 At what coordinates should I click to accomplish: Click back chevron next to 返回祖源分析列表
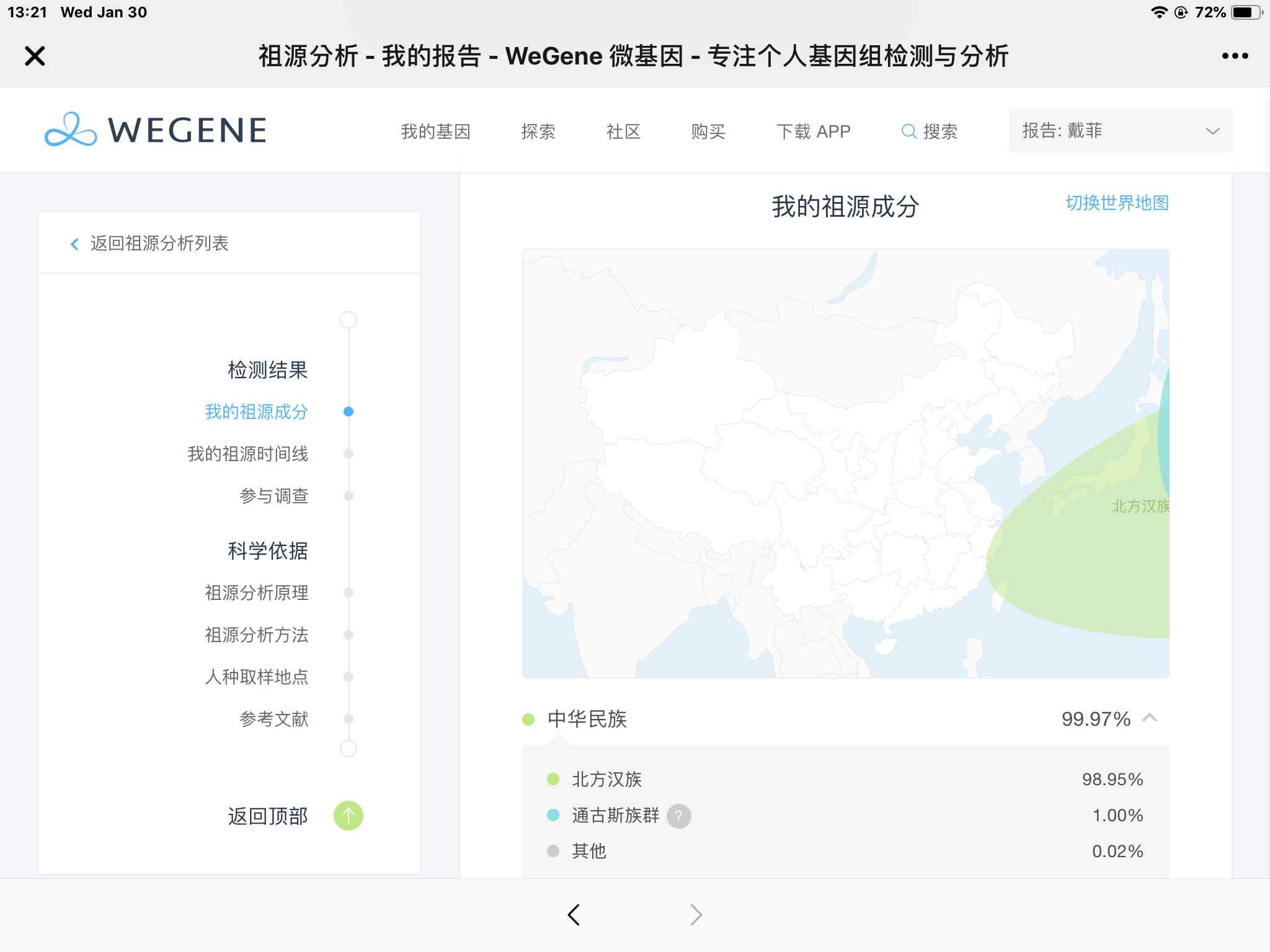74,244
